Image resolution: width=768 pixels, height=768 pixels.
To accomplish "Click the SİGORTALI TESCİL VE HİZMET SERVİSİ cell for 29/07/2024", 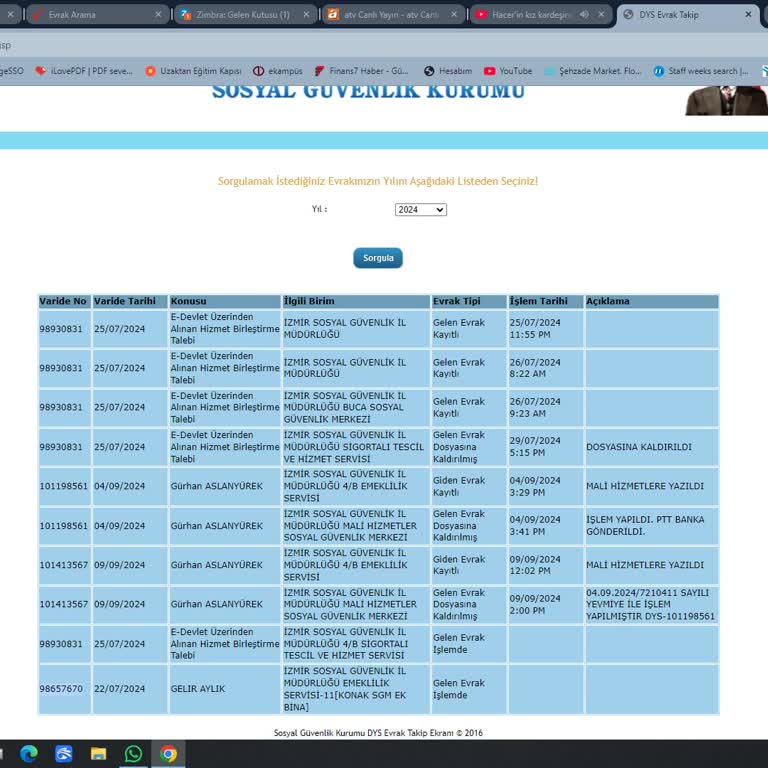I will (356, 447).
